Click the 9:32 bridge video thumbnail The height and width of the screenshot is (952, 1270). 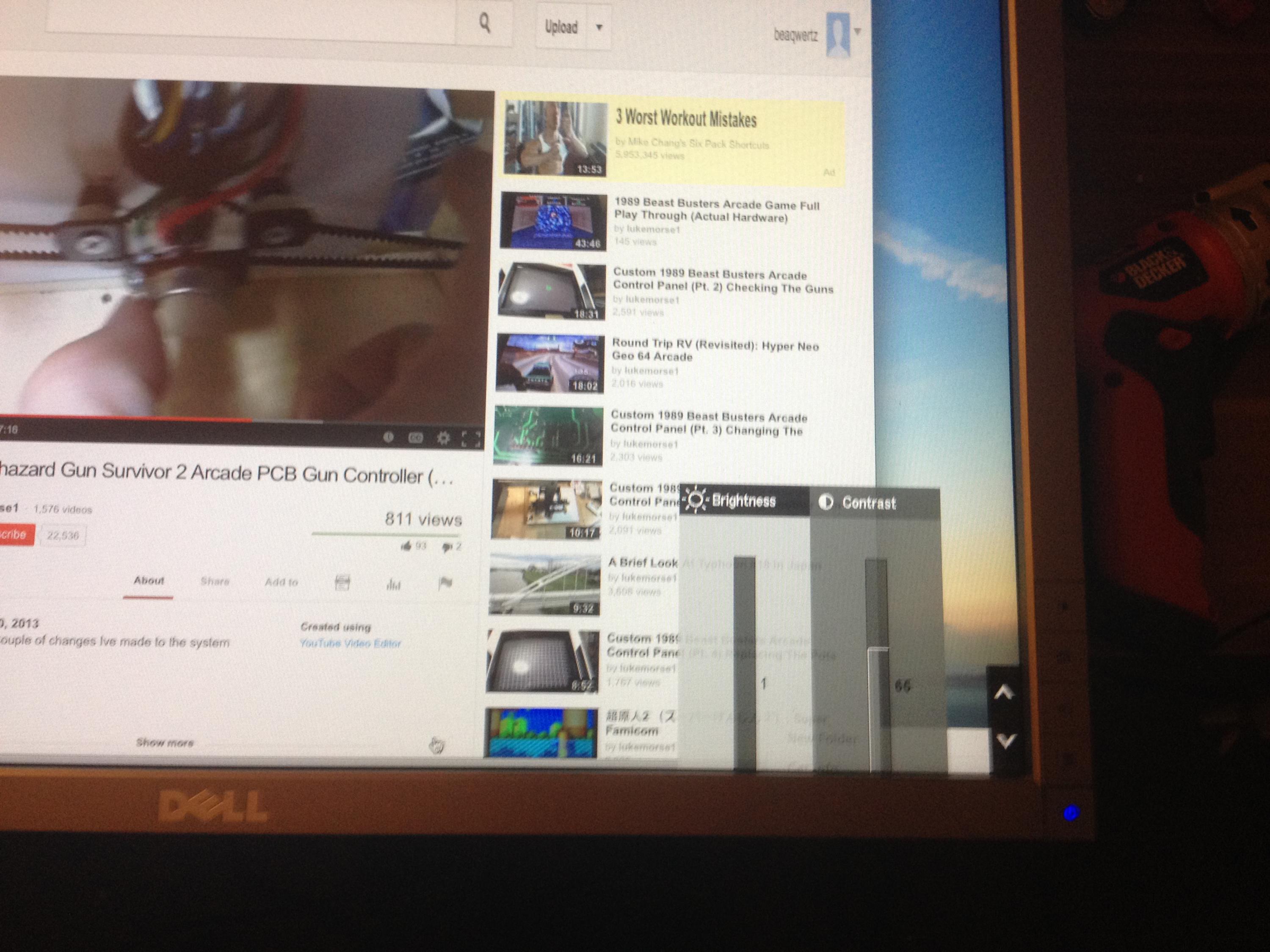pos(544,584)
